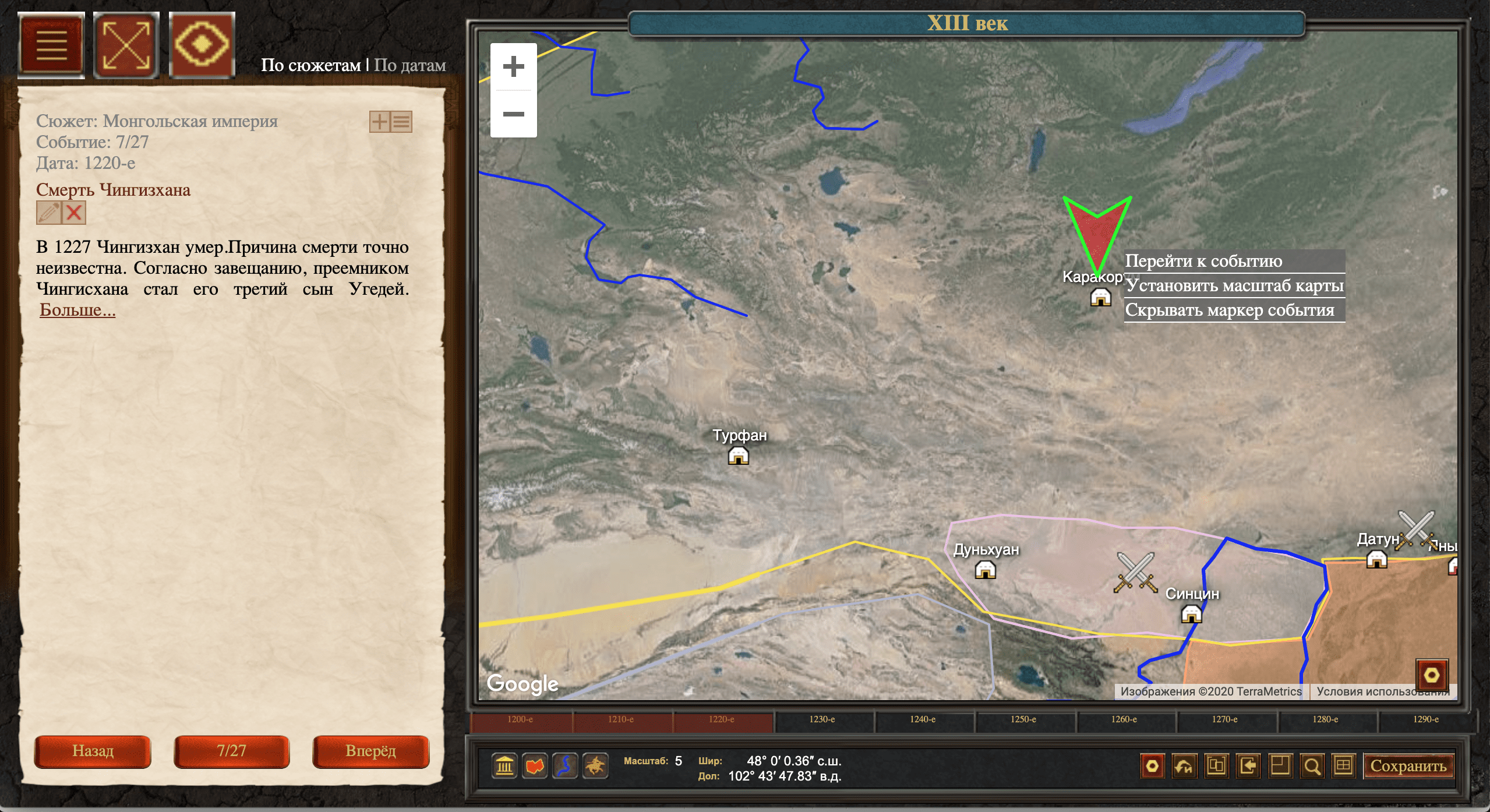Zoom out of the map with minus

pos(513,114)
